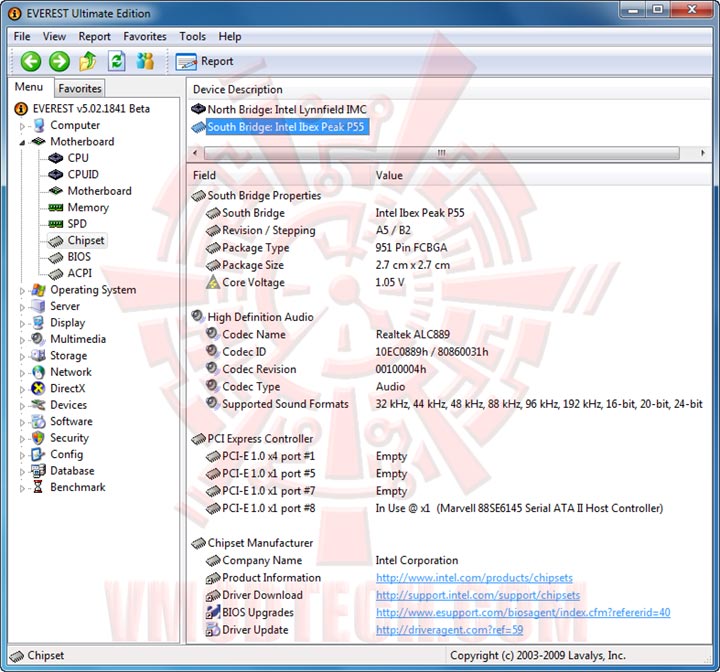
Task: Open the Favorites menu in menu bar
Action: [145, 36]
